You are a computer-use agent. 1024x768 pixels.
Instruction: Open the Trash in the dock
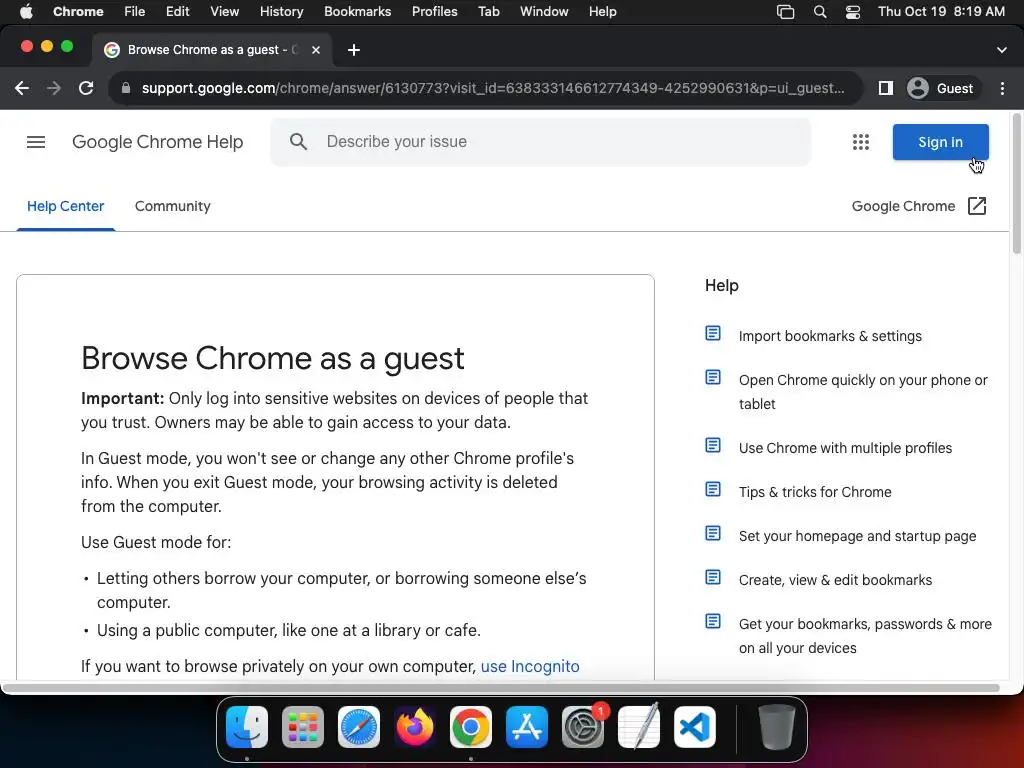[776, 727]
